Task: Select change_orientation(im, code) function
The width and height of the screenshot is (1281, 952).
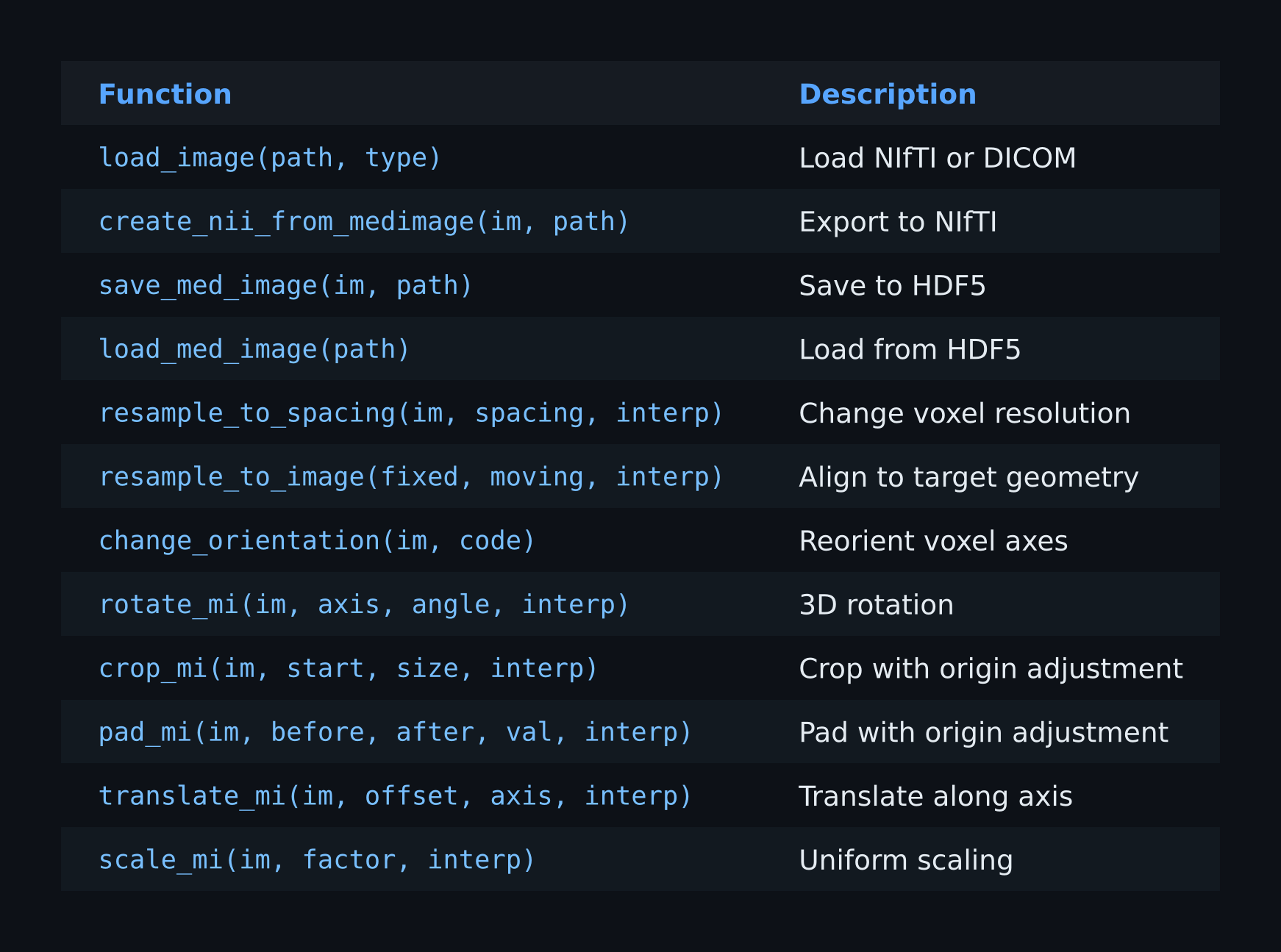Action: pos(316,541)
